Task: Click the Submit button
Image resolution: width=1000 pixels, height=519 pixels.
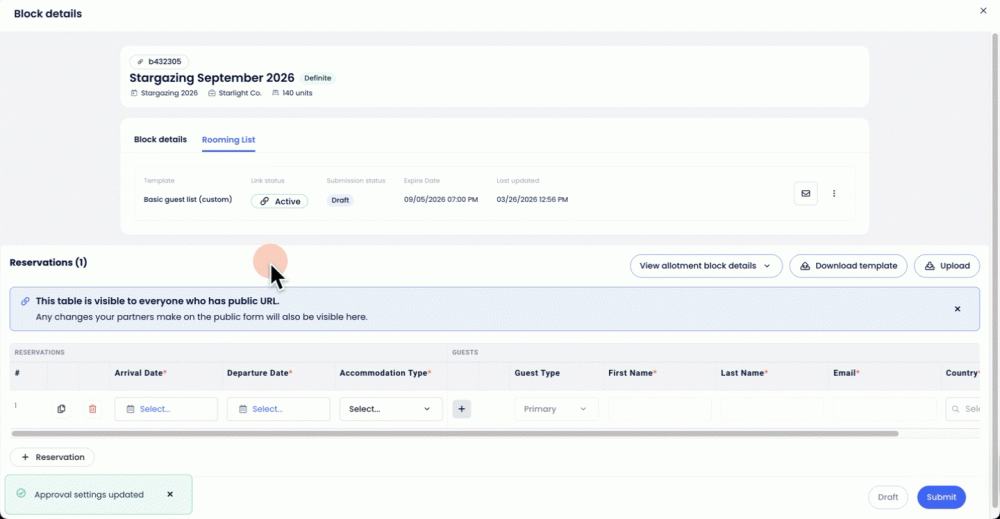Action: tap(941, 497)
